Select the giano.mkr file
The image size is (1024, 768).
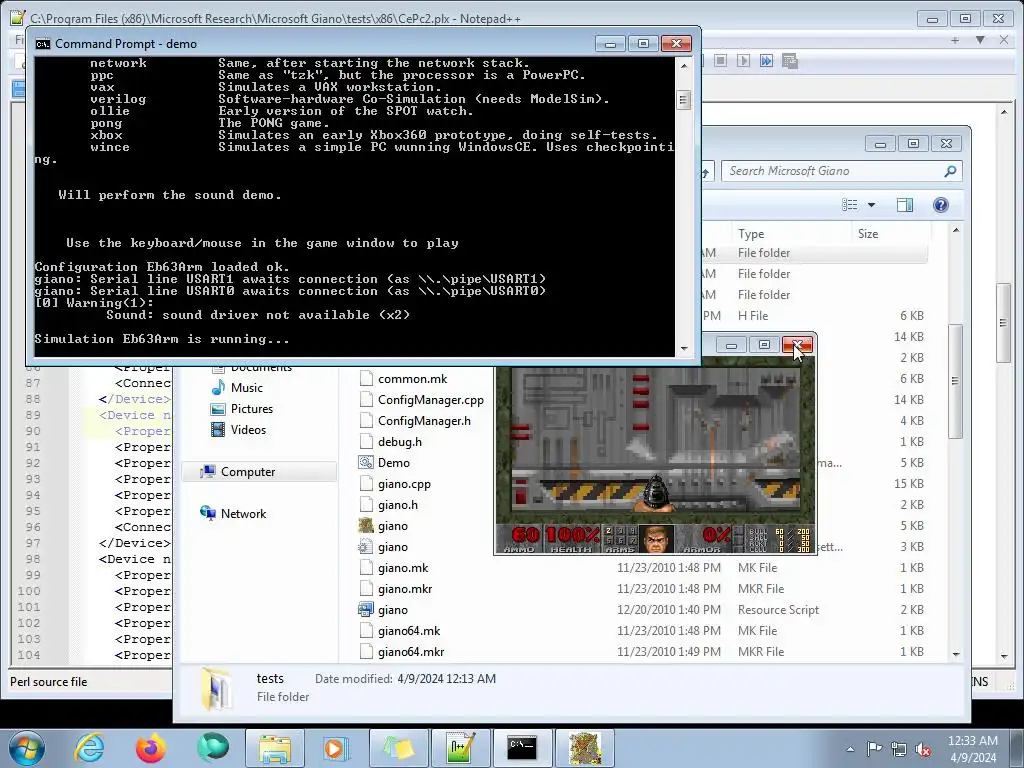pyautogui.click(x=405, y=589)
